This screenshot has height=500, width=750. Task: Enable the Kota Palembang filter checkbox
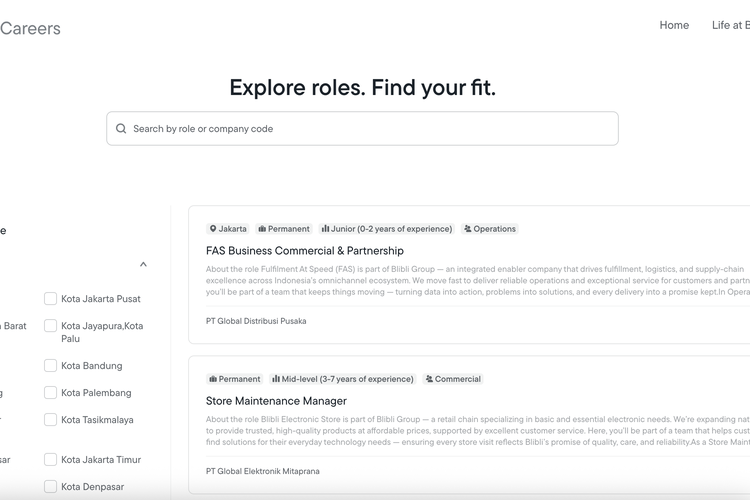50,392
